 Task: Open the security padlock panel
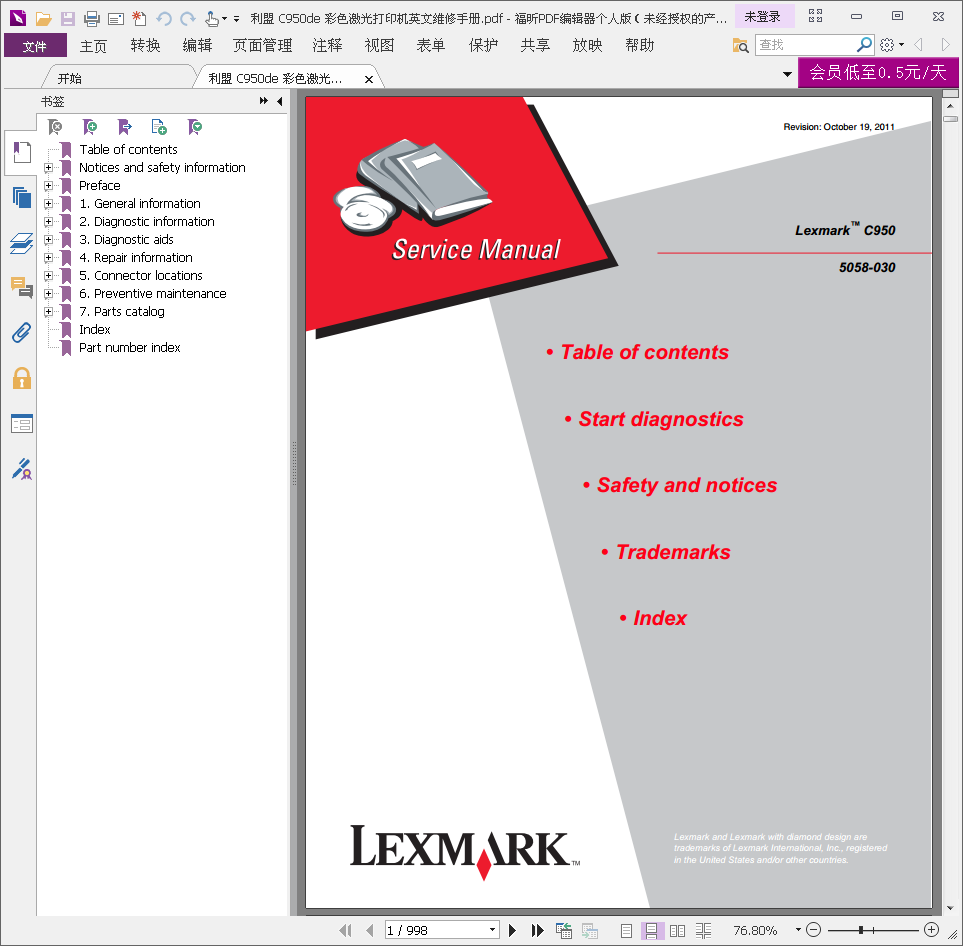point(21,378)
